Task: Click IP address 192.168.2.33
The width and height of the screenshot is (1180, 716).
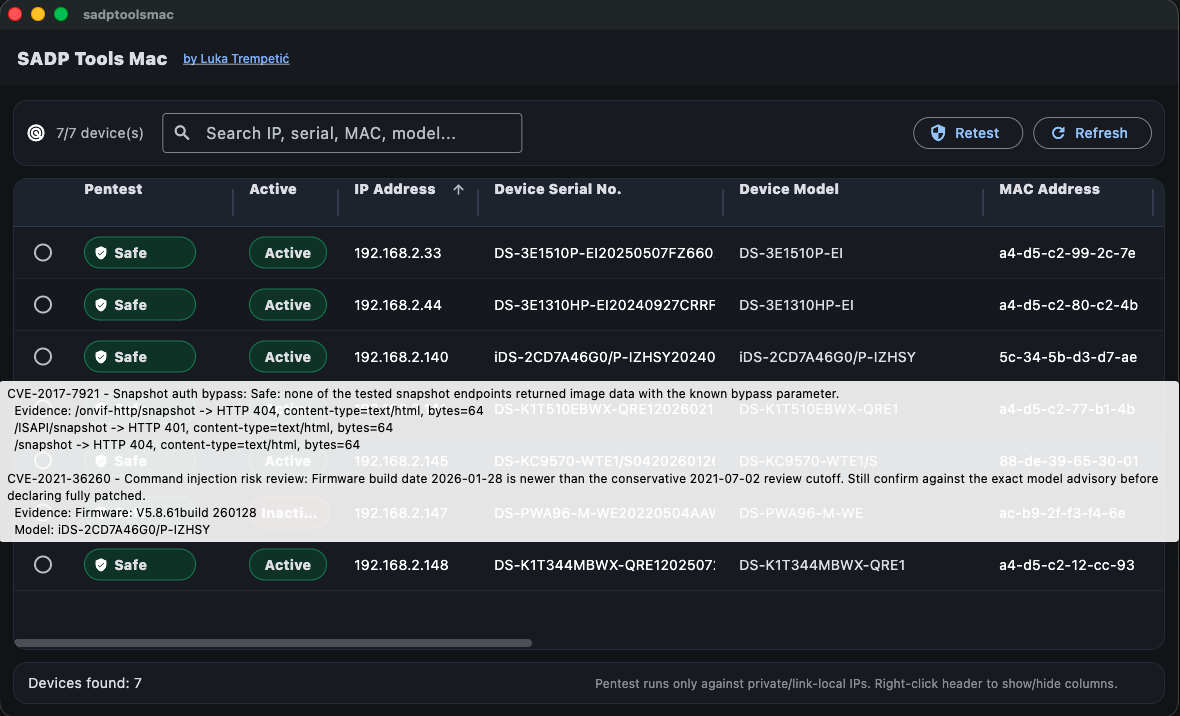Action: click(397, 253)
